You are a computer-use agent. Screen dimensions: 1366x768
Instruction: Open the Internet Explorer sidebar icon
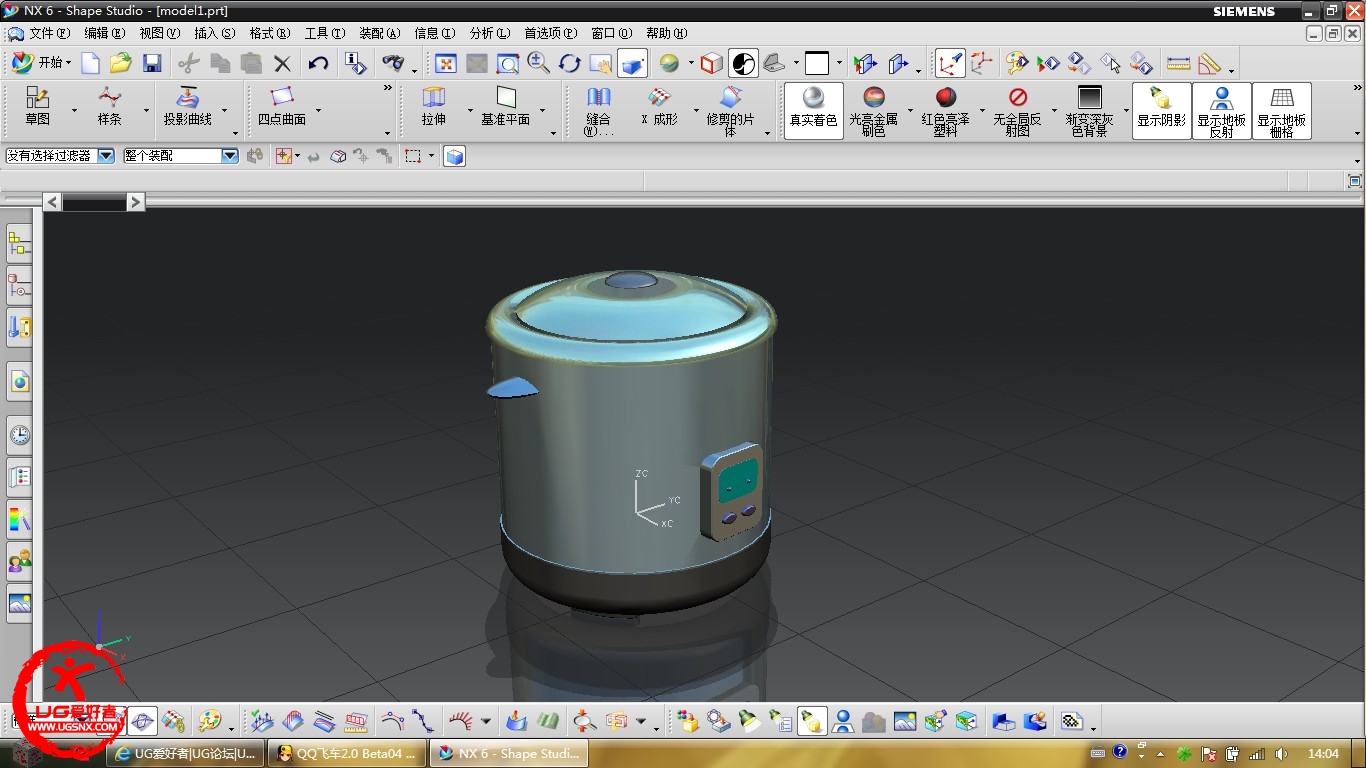pyautogui.click(x=19, y=381)
